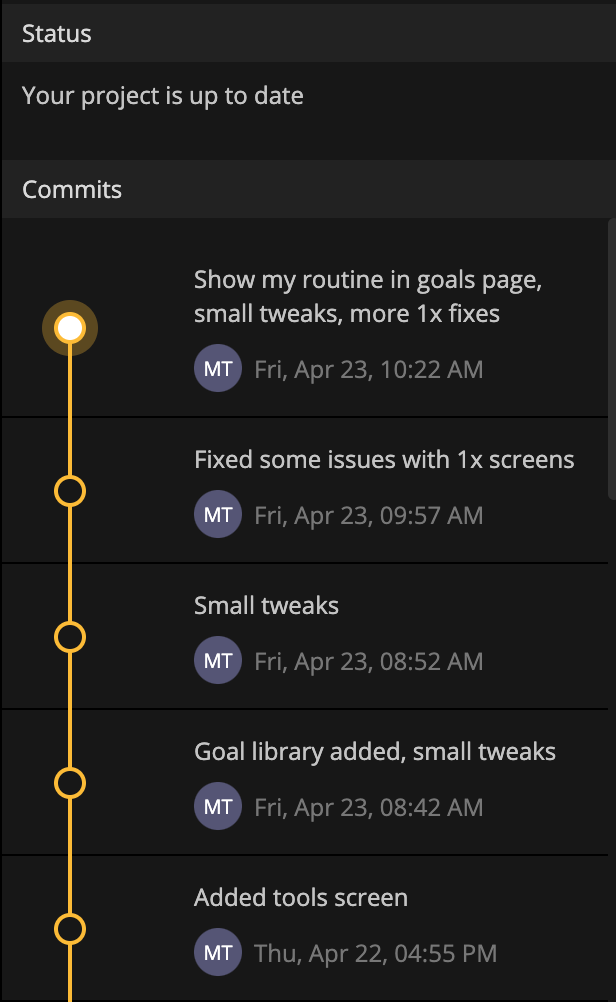The image size is (616, 1002).
Task: Open "Goal library added, small tweaks" commit
Action: click(x=305, y=782)
